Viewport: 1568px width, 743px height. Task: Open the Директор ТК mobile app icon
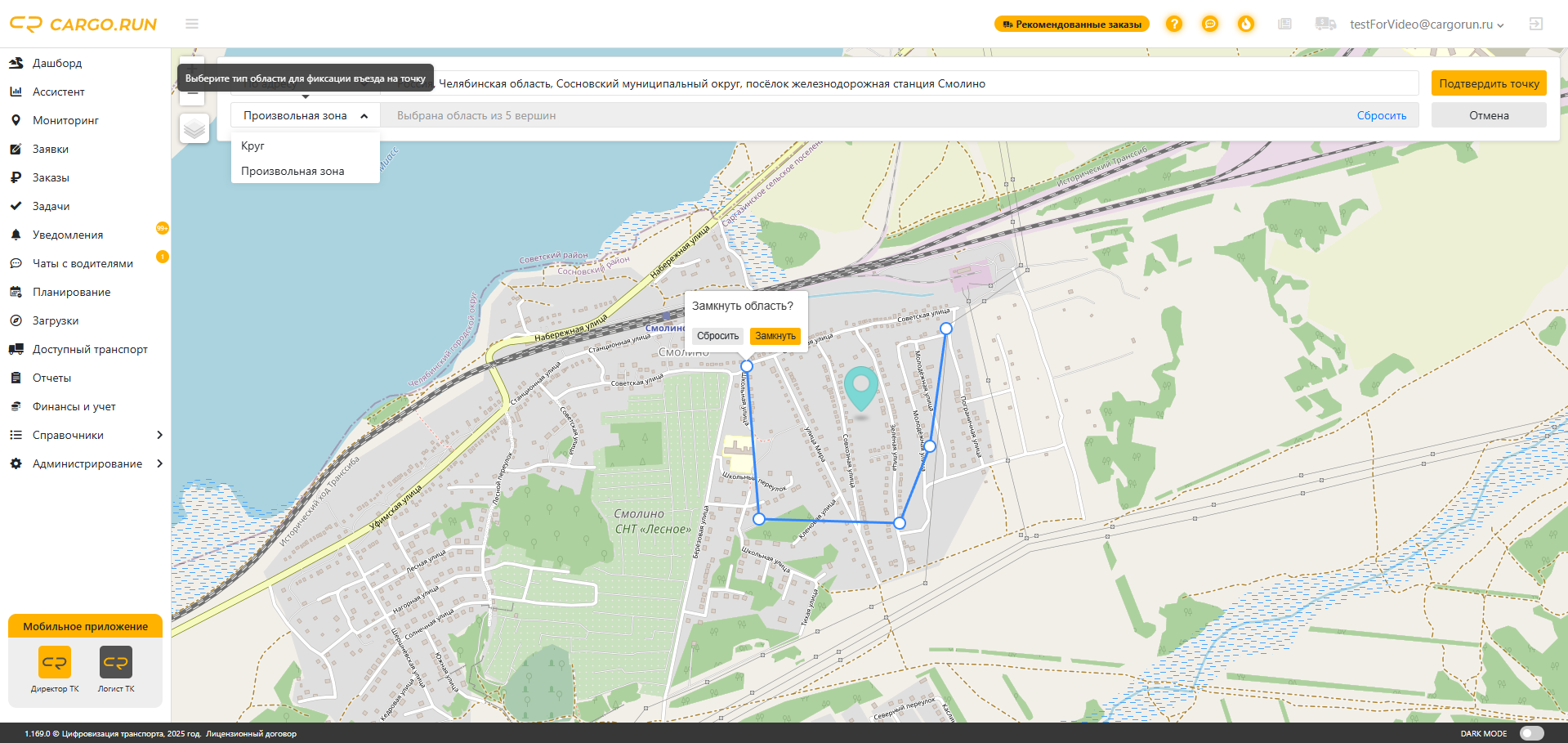tap(55, 663)
